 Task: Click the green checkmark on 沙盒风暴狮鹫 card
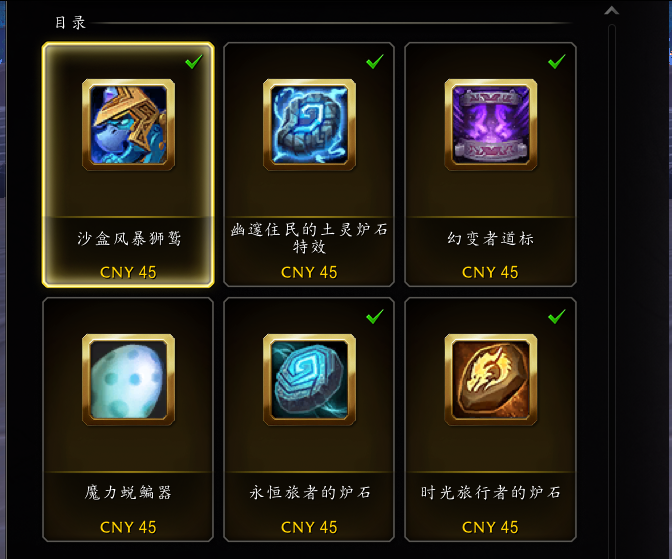pos(194,61)
